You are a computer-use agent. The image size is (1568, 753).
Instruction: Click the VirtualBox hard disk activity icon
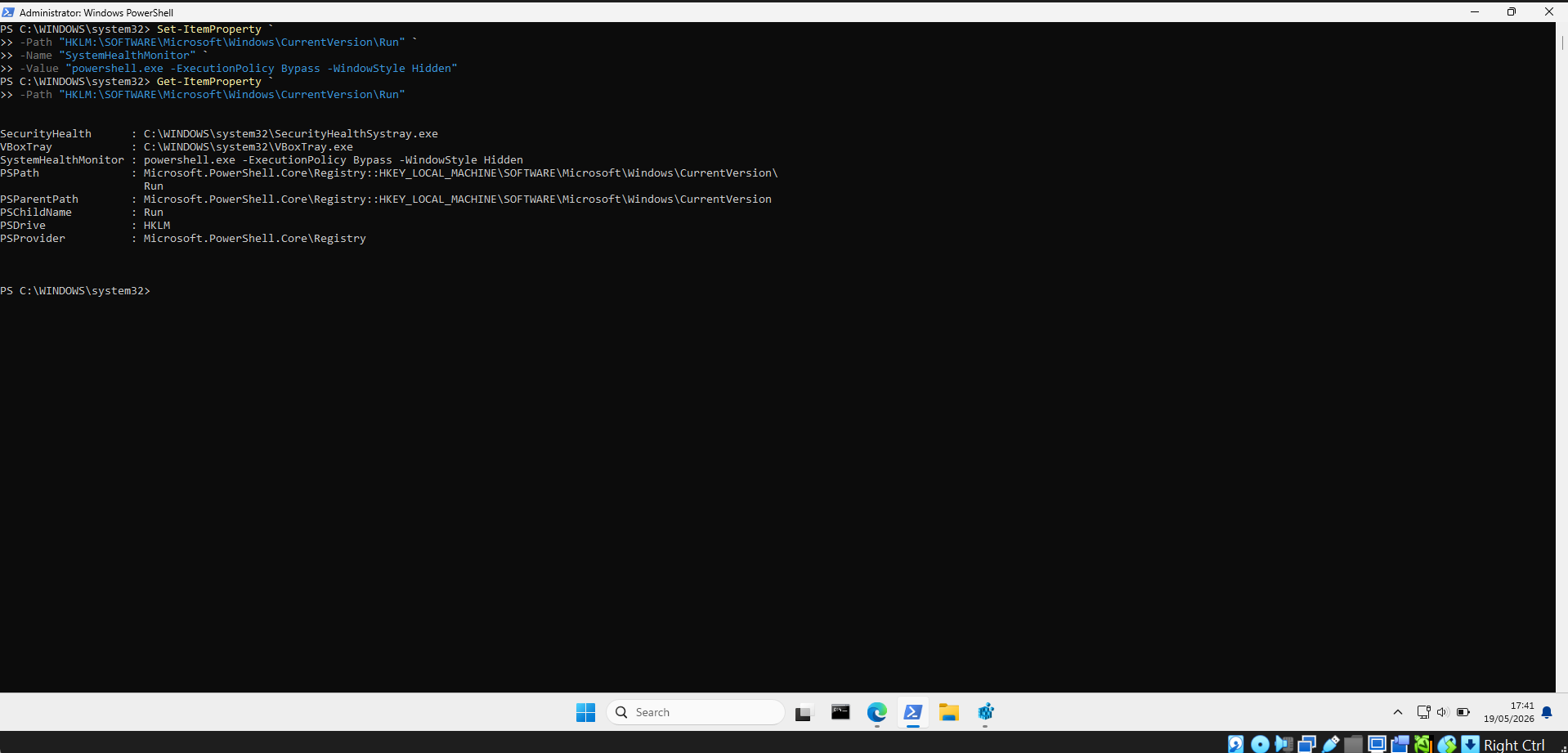tap(1236, 744)
